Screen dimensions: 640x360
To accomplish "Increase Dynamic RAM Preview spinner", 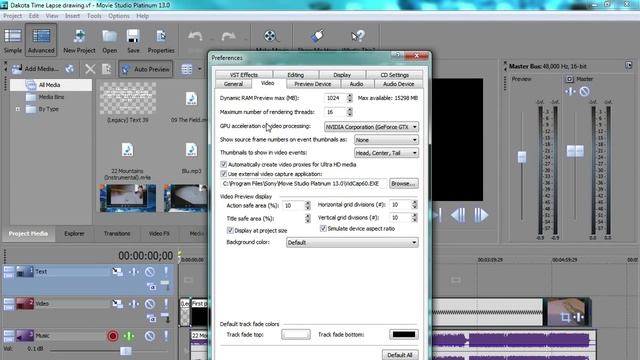I will 349,96.
